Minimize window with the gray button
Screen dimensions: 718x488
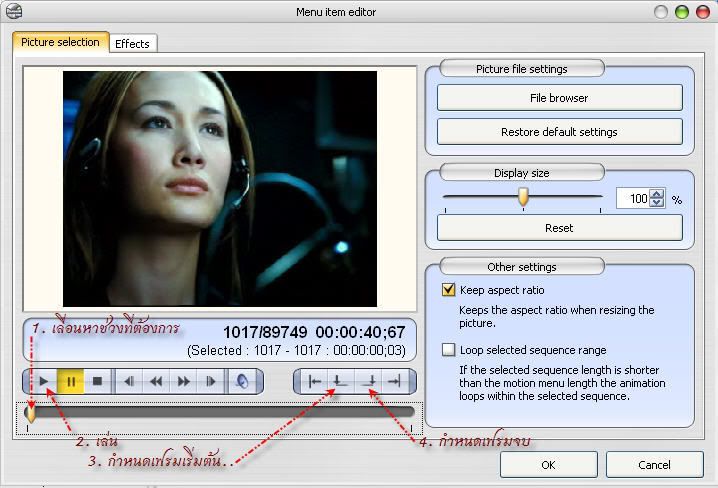coord(661,12)
